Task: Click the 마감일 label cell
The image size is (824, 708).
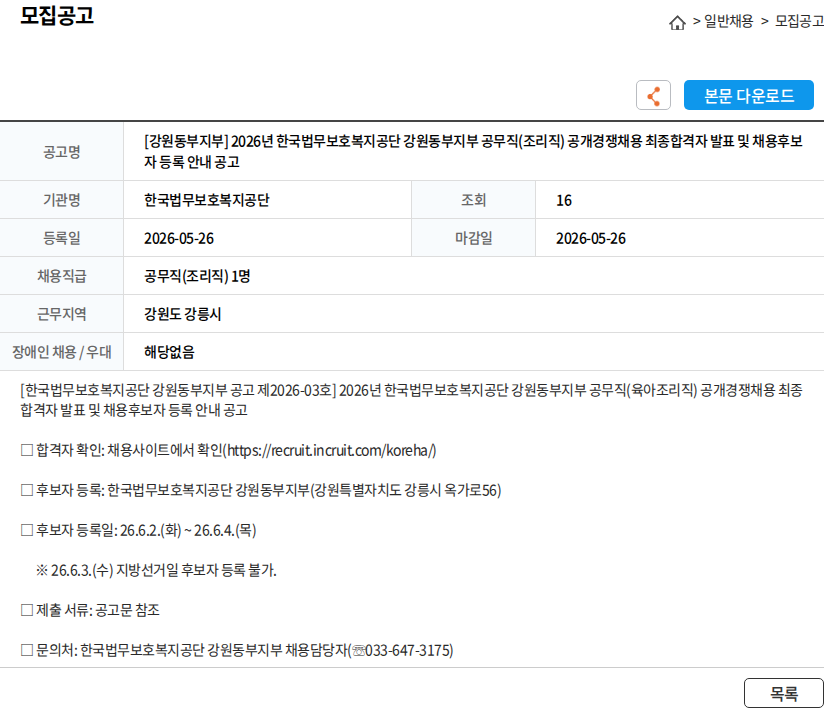Action: [473, 238]
